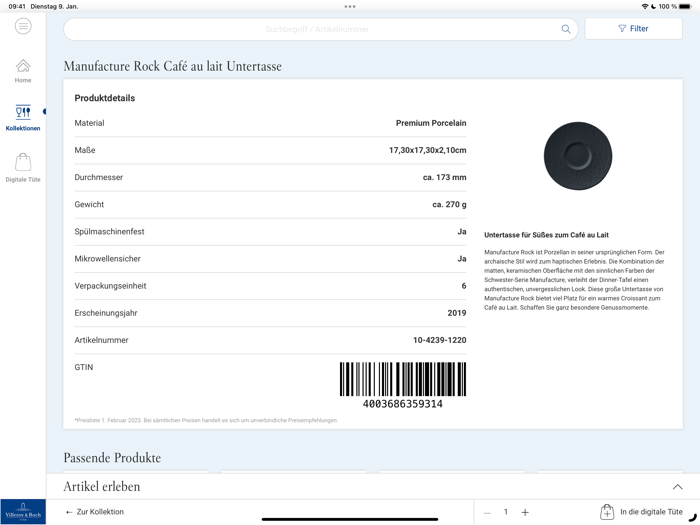Screen dimensions: 700x525
Task: Click the Erscheinungsjahr value 2019
Action: tap(457, 313)
